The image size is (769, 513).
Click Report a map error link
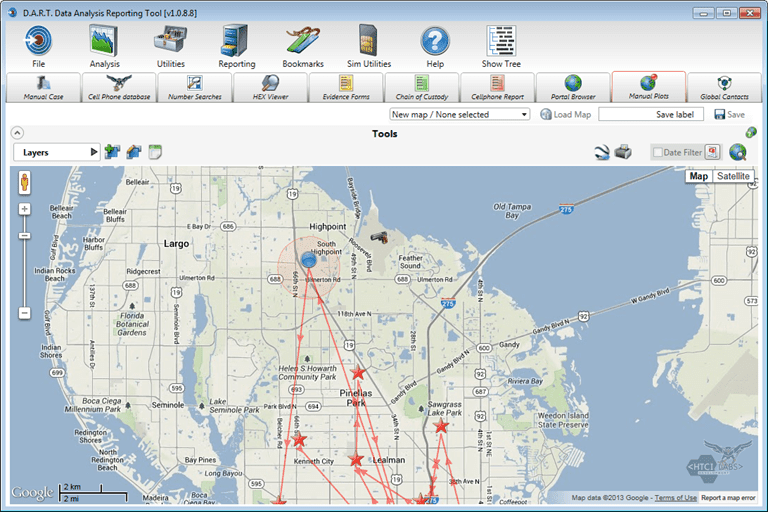(x=728, y=498)
